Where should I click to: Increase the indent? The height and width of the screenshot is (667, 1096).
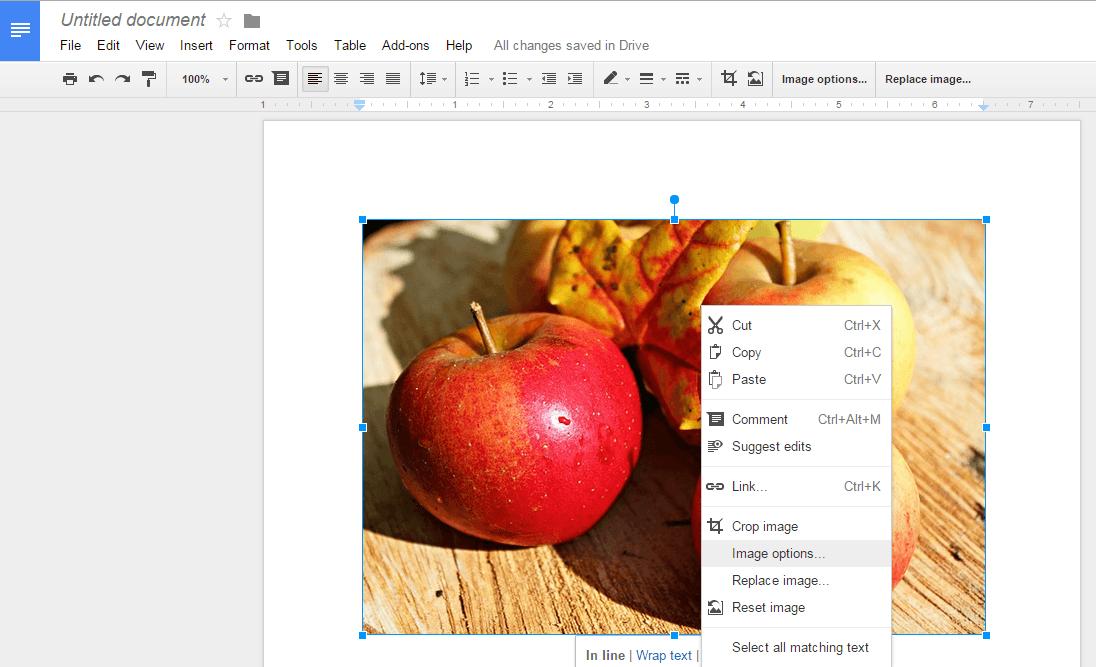point(574,78)
